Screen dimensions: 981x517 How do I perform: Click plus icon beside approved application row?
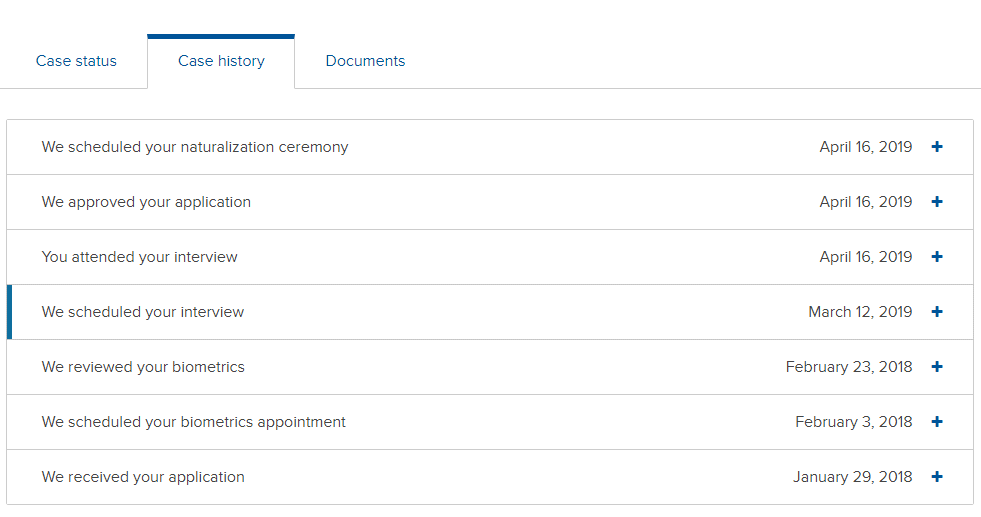(937, 202)
